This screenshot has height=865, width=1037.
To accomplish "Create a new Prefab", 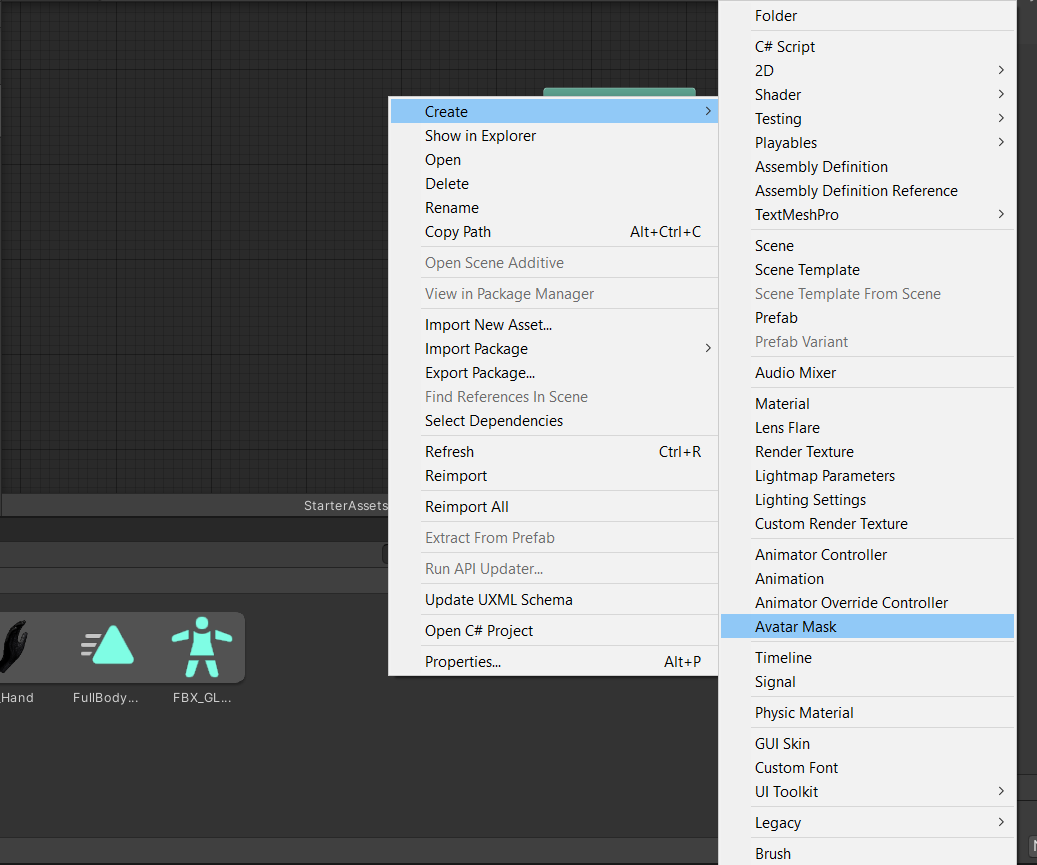I will pyautogui.click(x=867, y=317).
